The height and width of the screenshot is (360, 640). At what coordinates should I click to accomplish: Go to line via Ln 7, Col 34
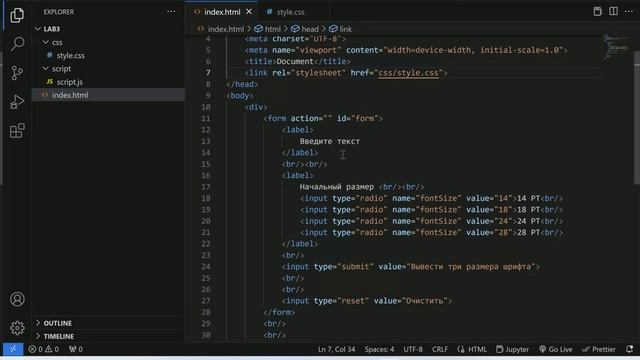click(x=336, y=349)
